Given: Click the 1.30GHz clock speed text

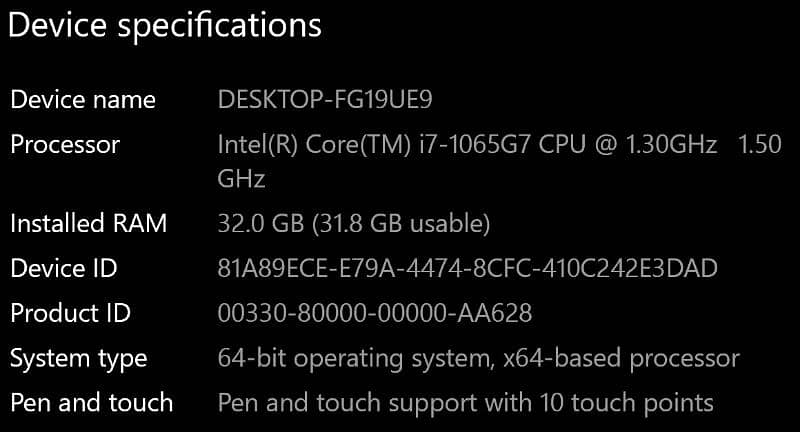Looking at the screenshot, I should pos(671,145).
